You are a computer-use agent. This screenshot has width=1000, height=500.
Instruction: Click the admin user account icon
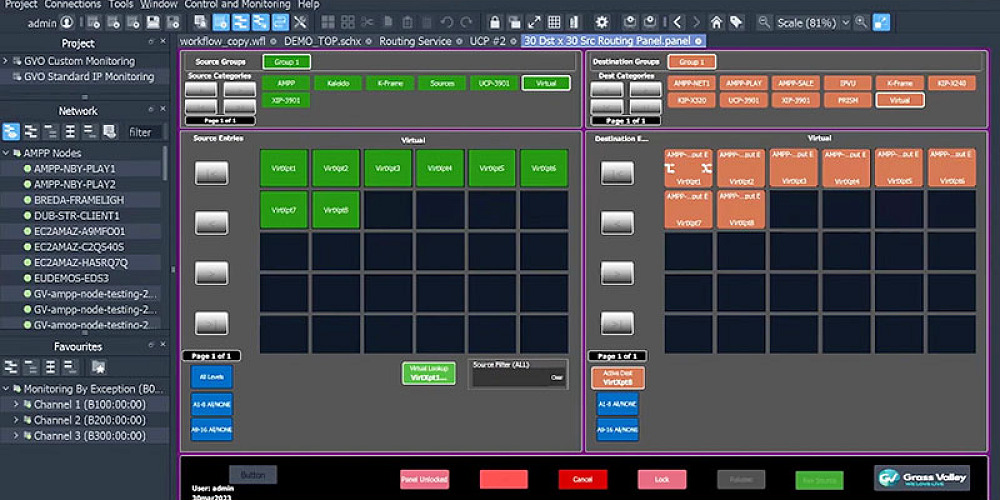pyautogui.click(x=68, y=22)
